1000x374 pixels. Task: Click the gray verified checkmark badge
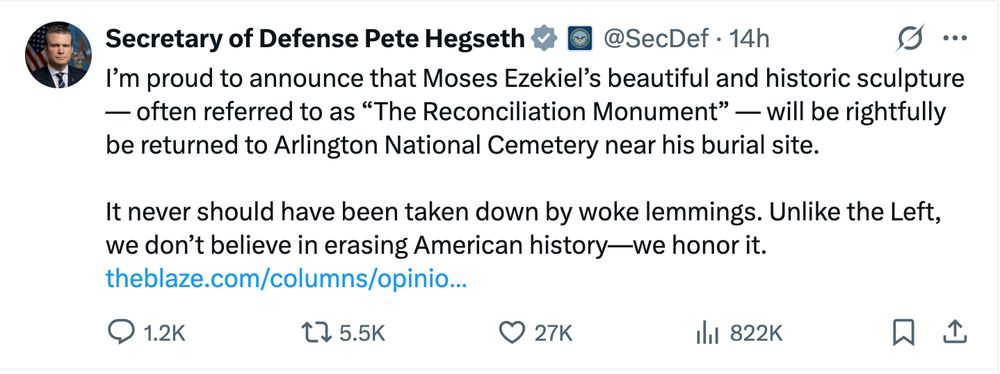tap(544, 39)
